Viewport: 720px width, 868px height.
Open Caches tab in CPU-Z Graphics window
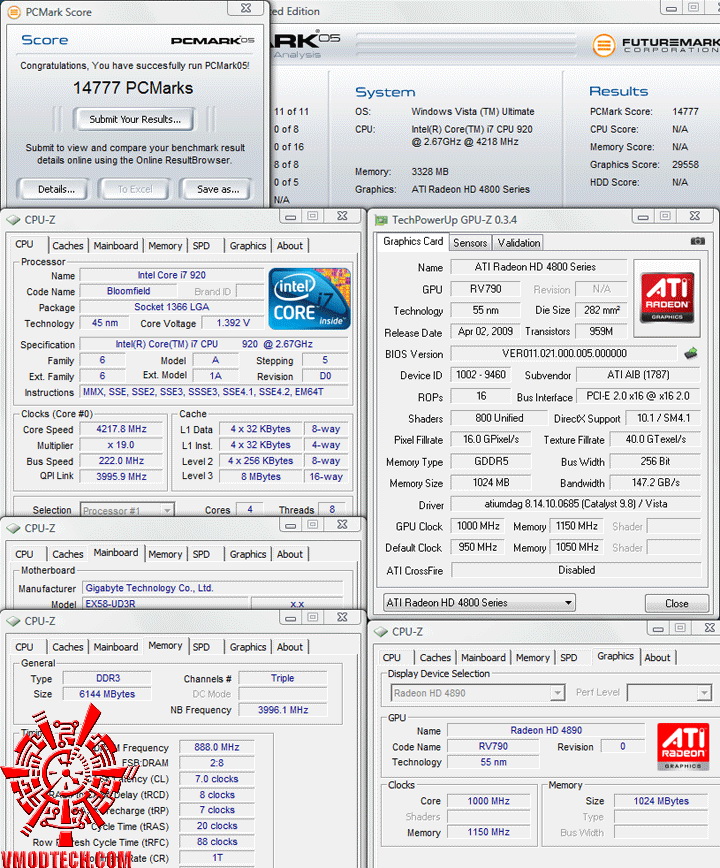coord(435,658)
